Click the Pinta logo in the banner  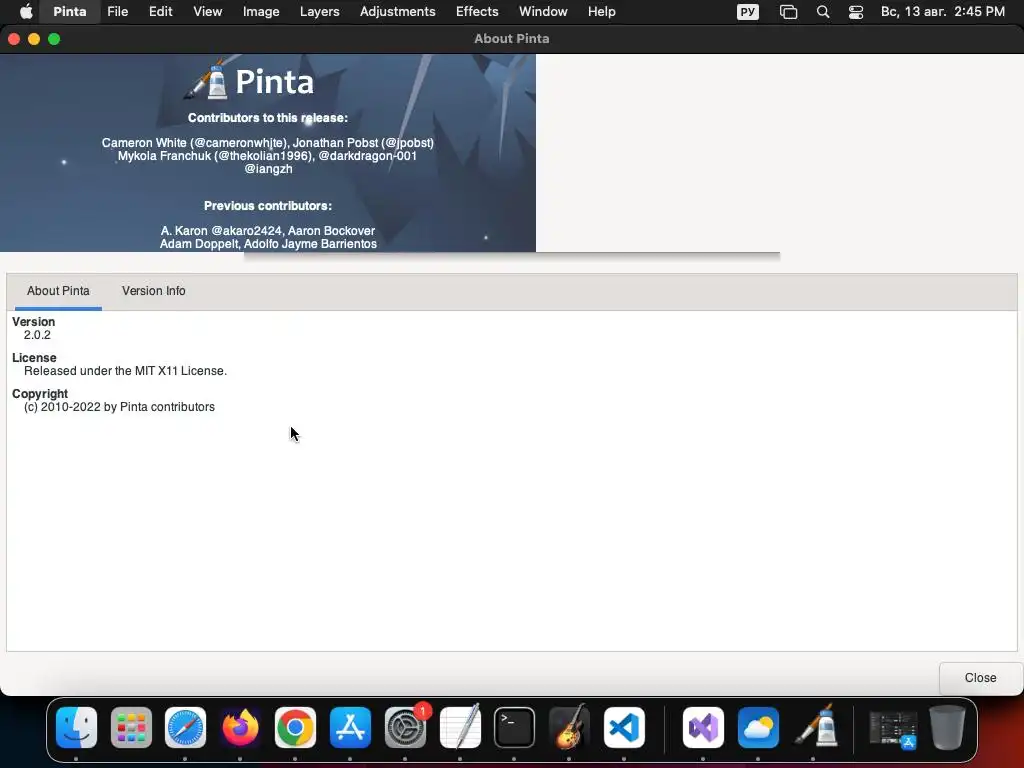point(250,81)
